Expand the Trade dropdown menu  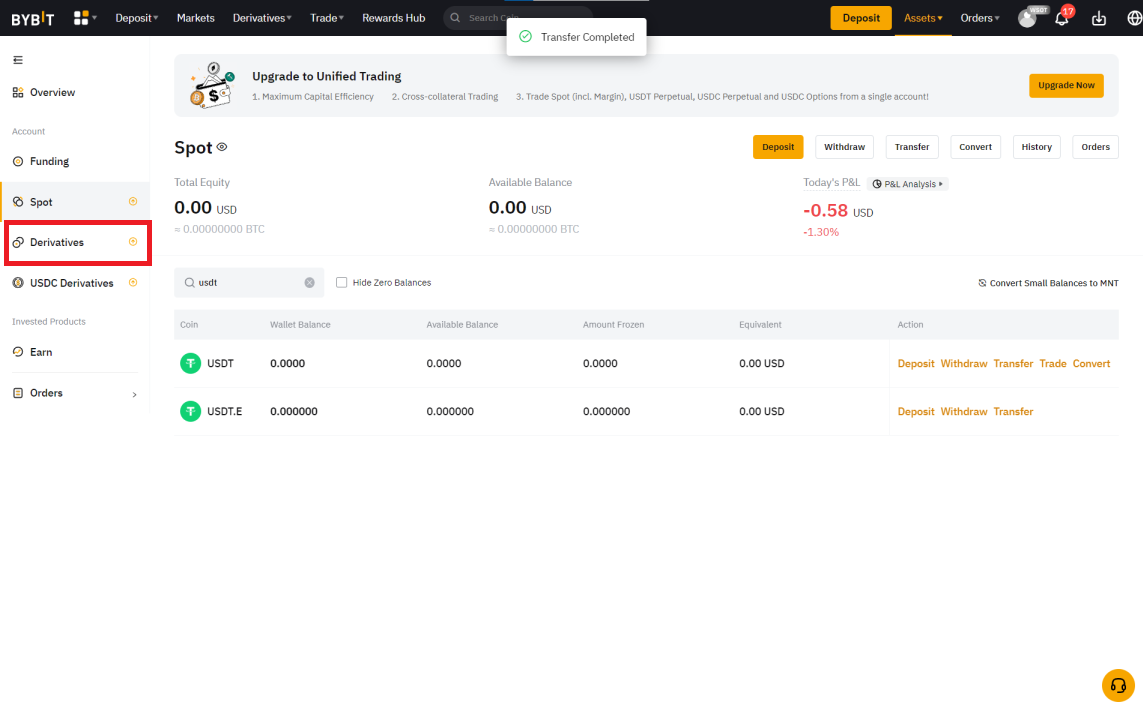pyautogui.click(x=327, y=18)
